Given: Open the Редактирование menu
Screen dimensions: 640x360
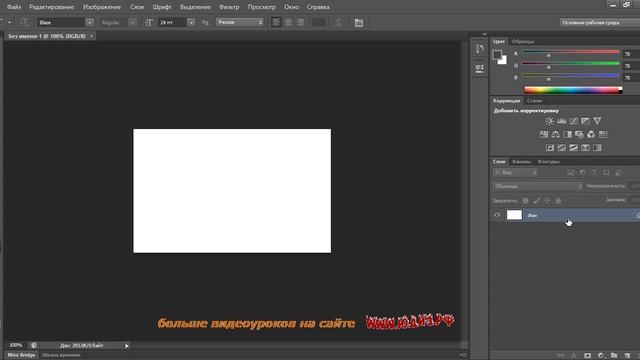Looking at the screenshot, I should coord(51,7).
